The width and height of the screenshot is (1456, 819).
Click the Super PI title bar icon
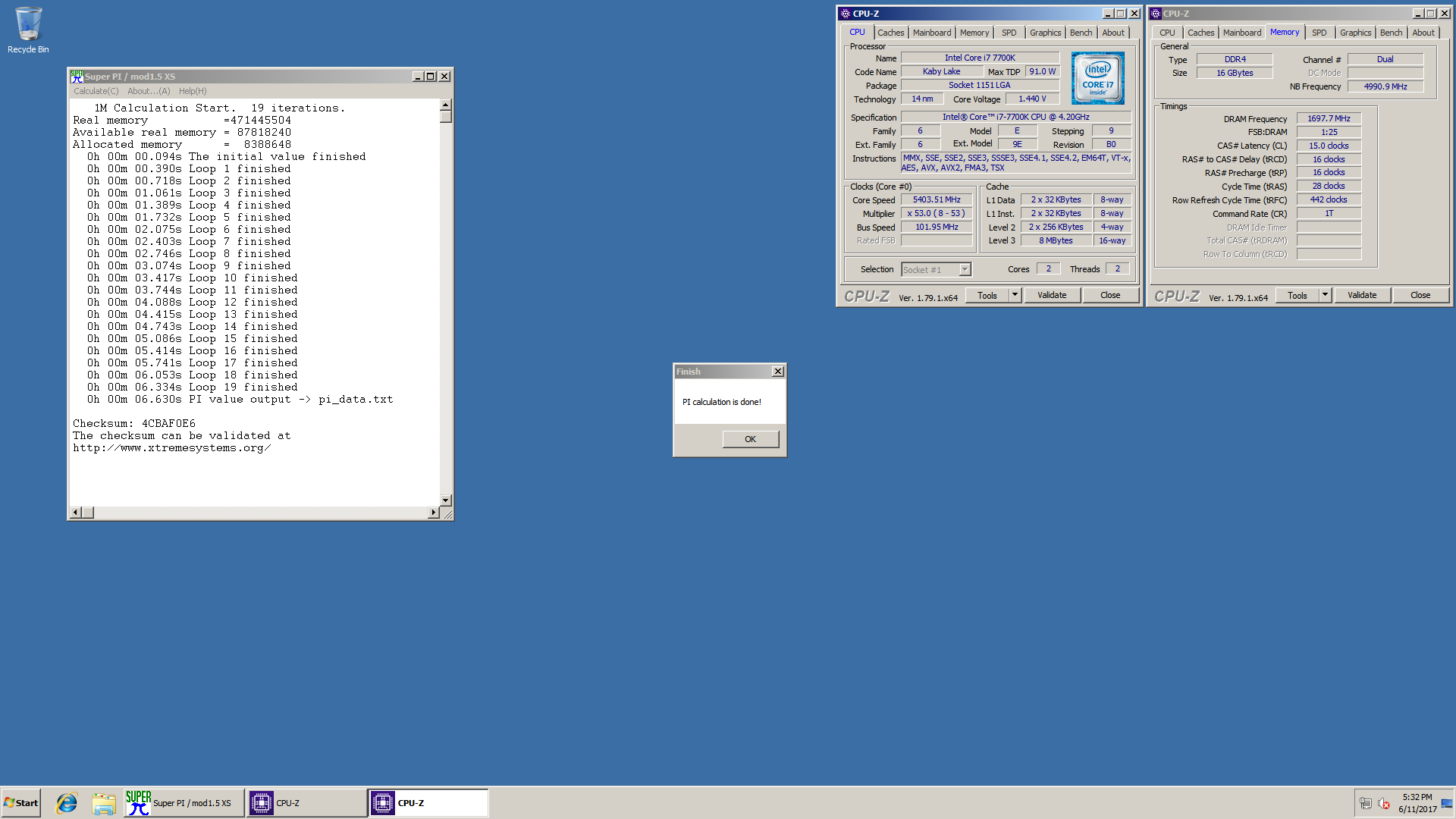point(77,77)
